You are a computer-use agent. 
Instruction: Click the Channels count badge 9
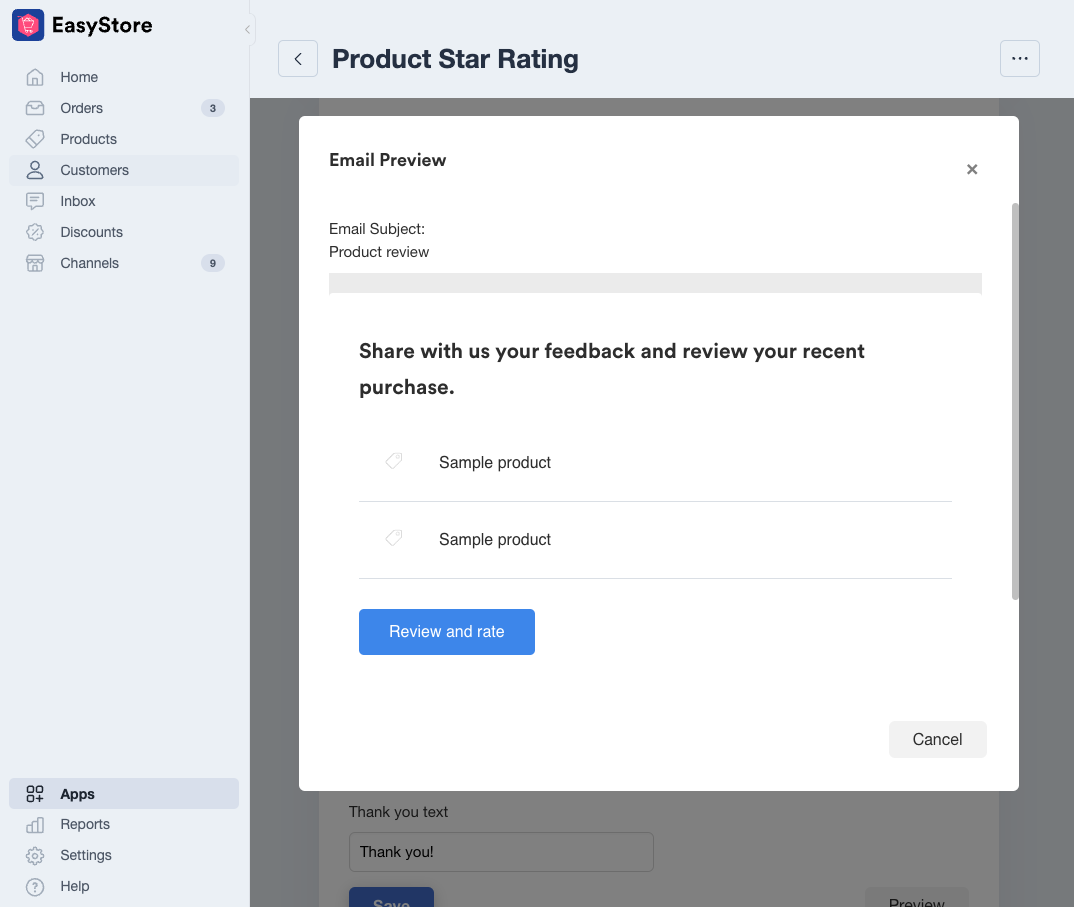213,263
